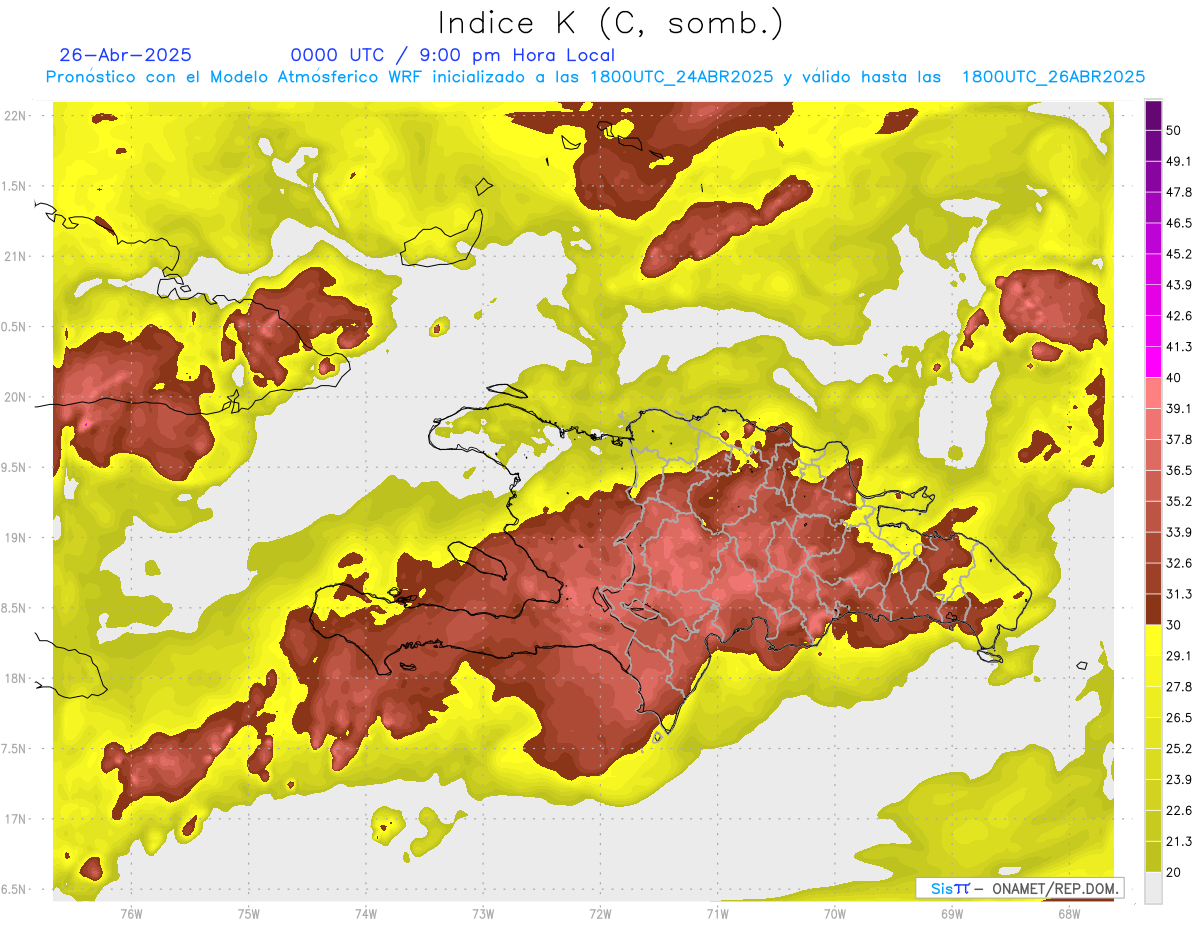Click longitude axis label "75W"
The height and width of the screenshot is (927, 1200).
[249, 914]
